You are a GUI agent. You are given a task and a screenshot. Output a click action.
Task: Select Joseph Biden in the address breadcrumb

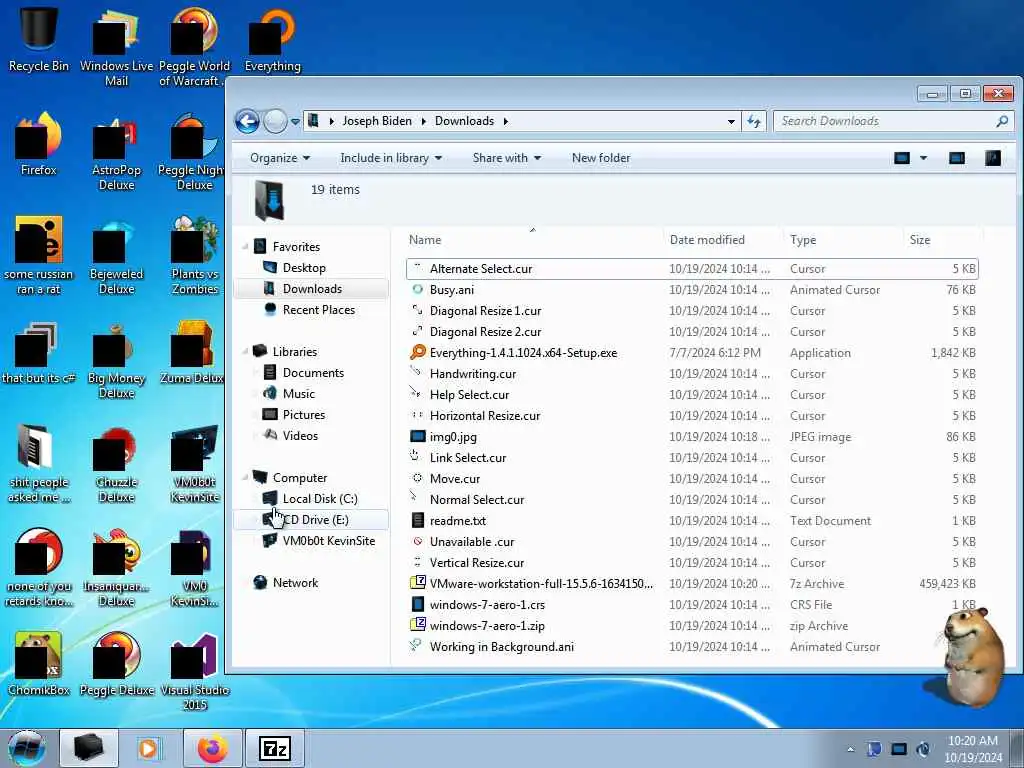(377, 121)
